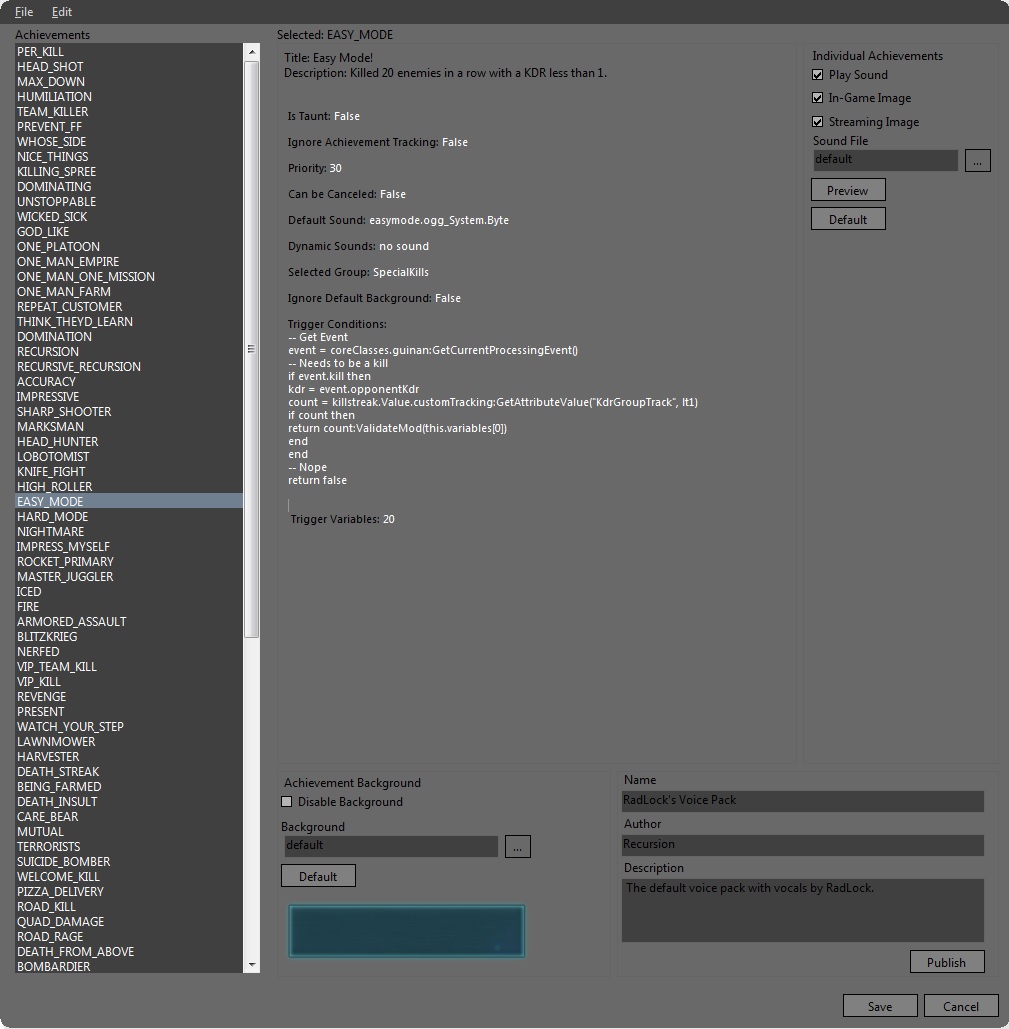Preview the selected sound
Image resolution: width=1009 pixels, height=1029 pixels.
pos(847,189)
